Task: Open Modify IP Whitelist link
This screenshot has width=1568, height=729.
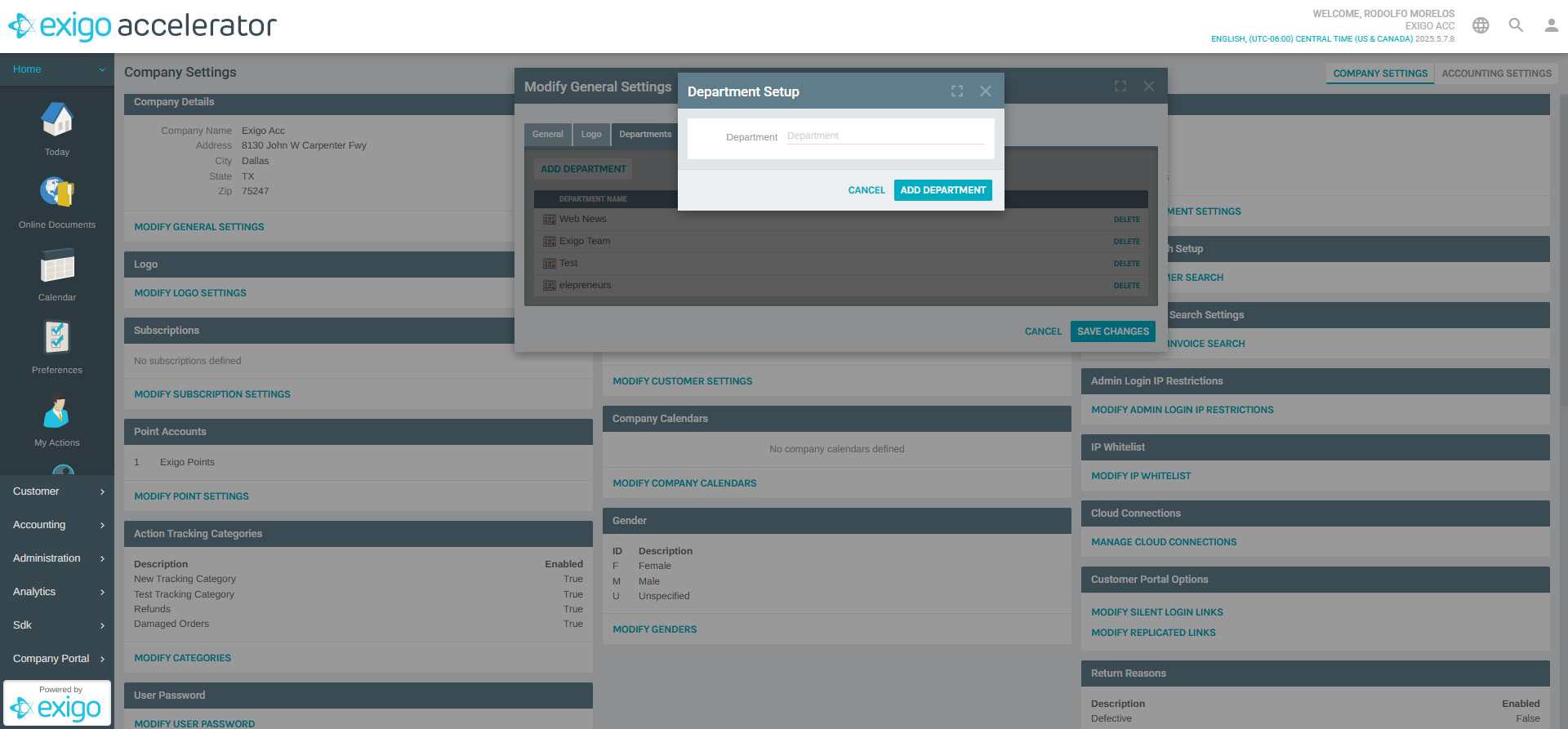Action: (1141, 476)
